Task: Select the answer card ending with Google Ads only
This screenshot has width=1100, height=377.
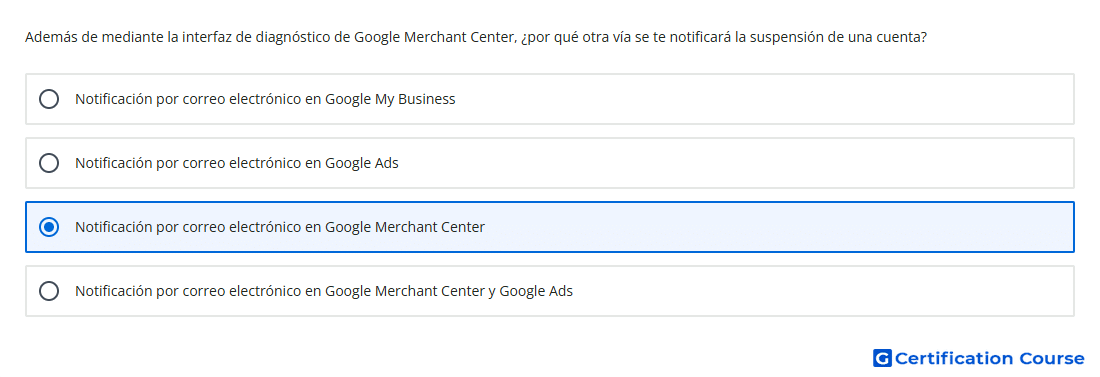Action: click(x=550, y=163)
